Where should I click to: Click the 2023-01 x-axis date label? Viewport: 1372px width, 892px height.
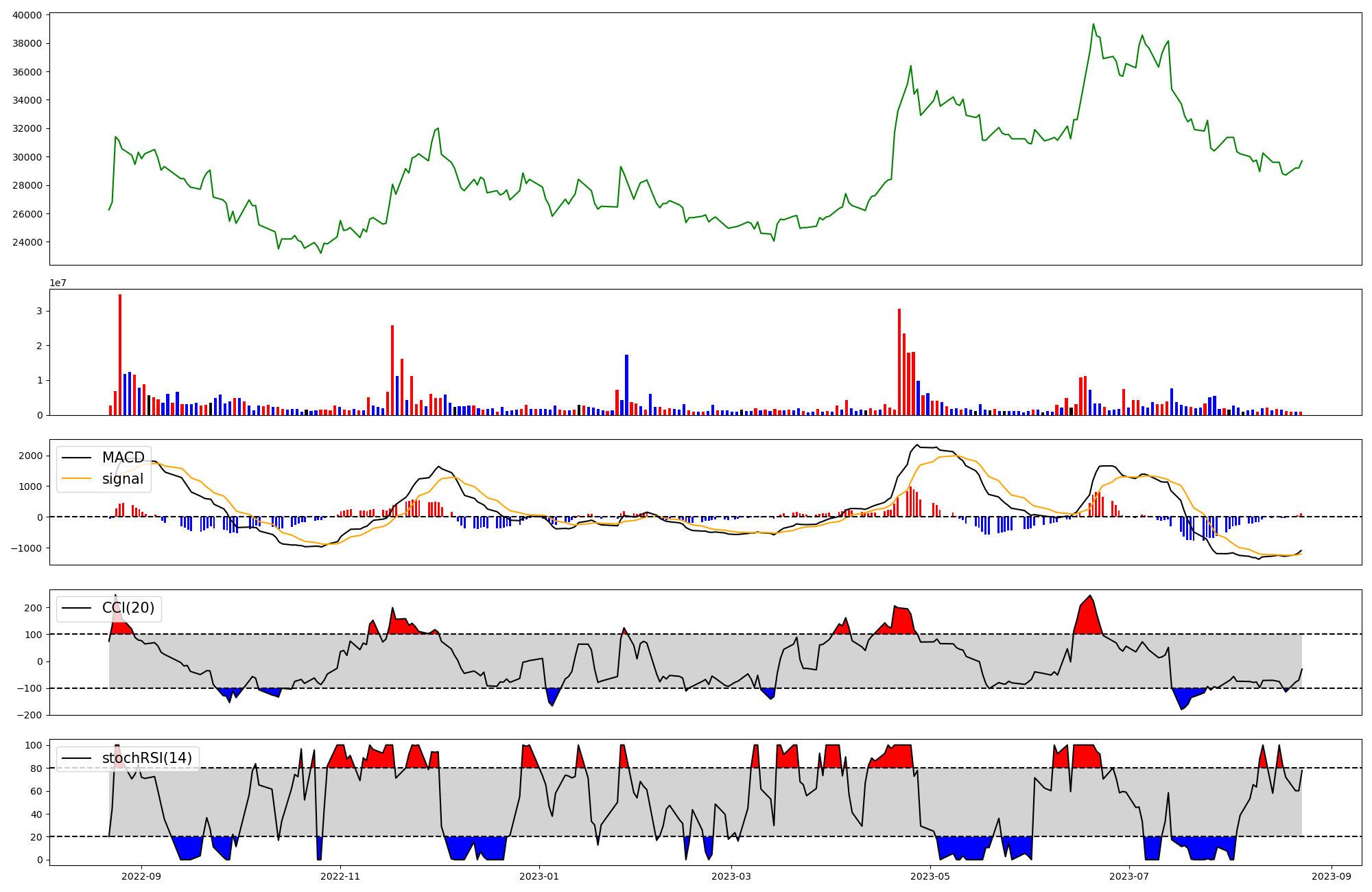pos(539,876)
